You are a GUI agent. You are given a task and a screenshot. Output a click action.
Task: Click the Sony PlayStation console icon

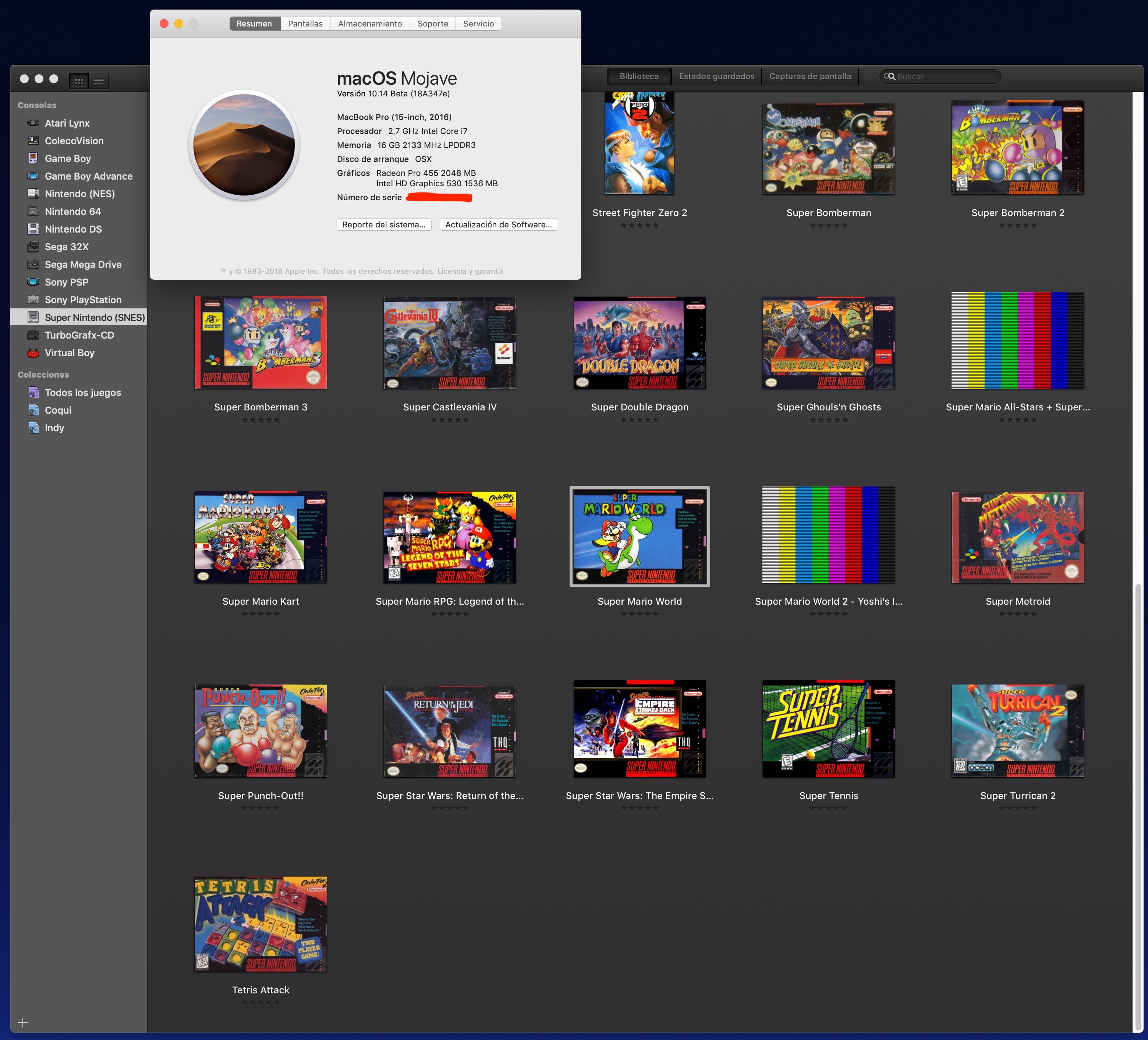pos(33,300)
